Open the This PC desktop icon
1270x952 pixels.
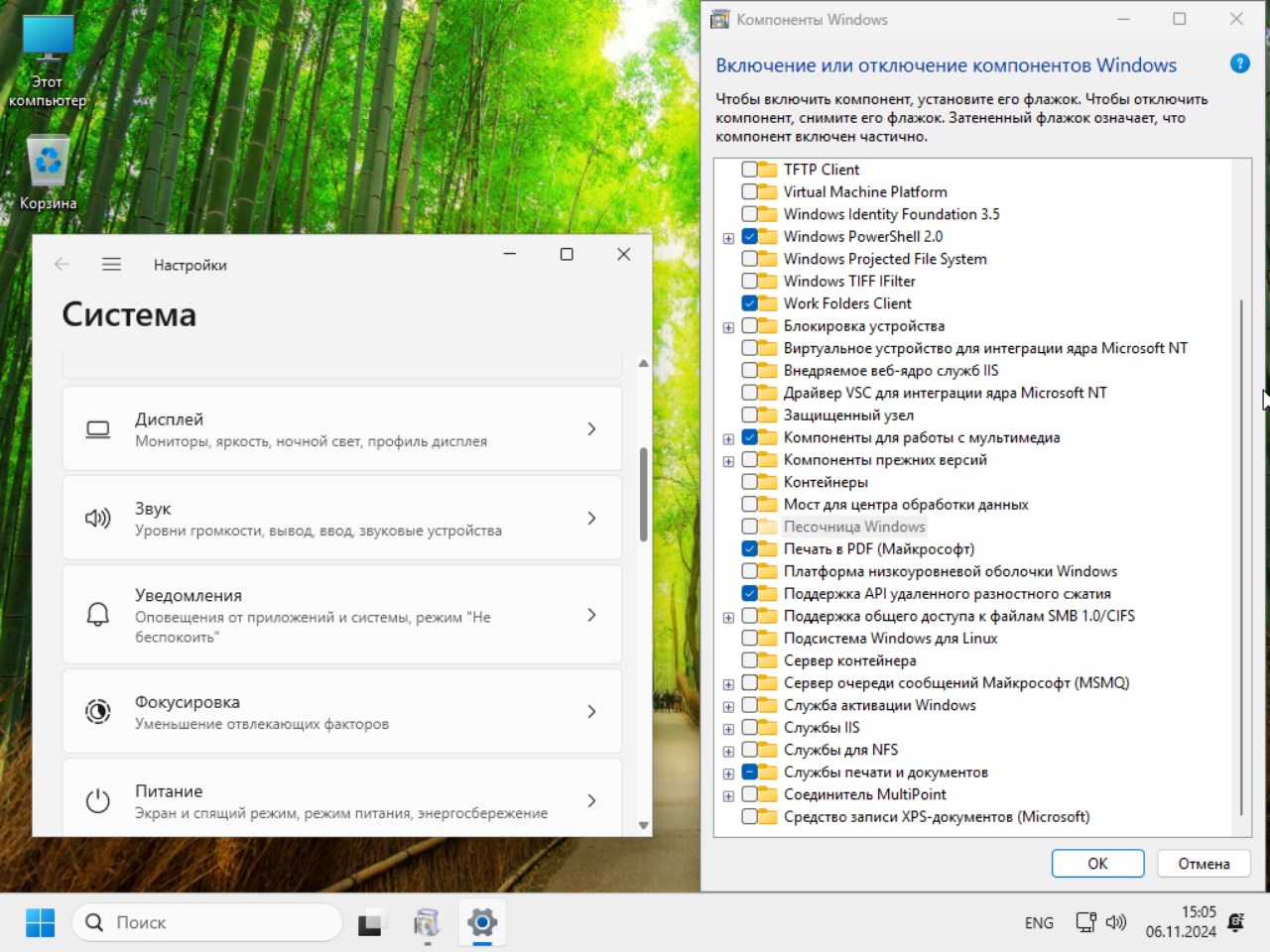pyautogui.click(x=48, y=61)
